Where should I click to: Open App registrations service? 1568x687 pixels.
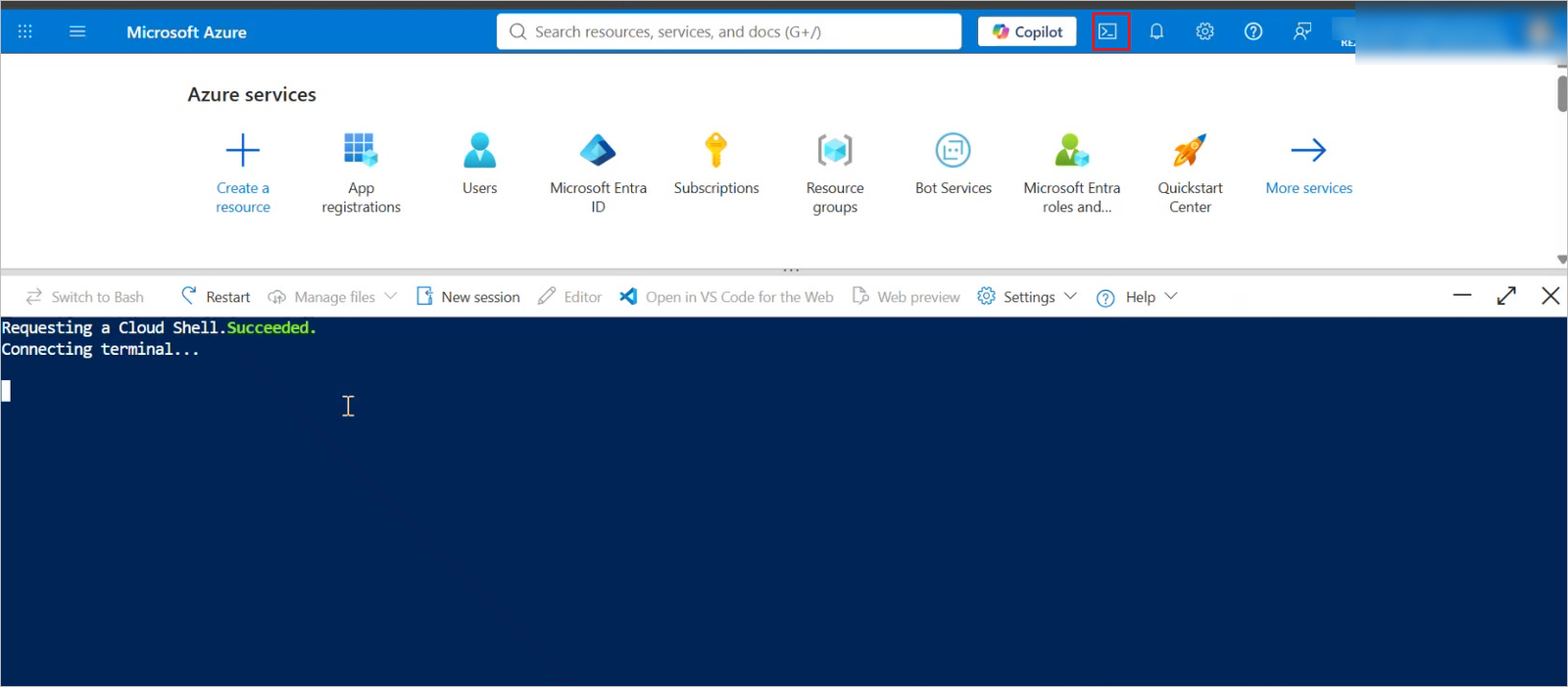pyautogui.click(x=361, y=172)
